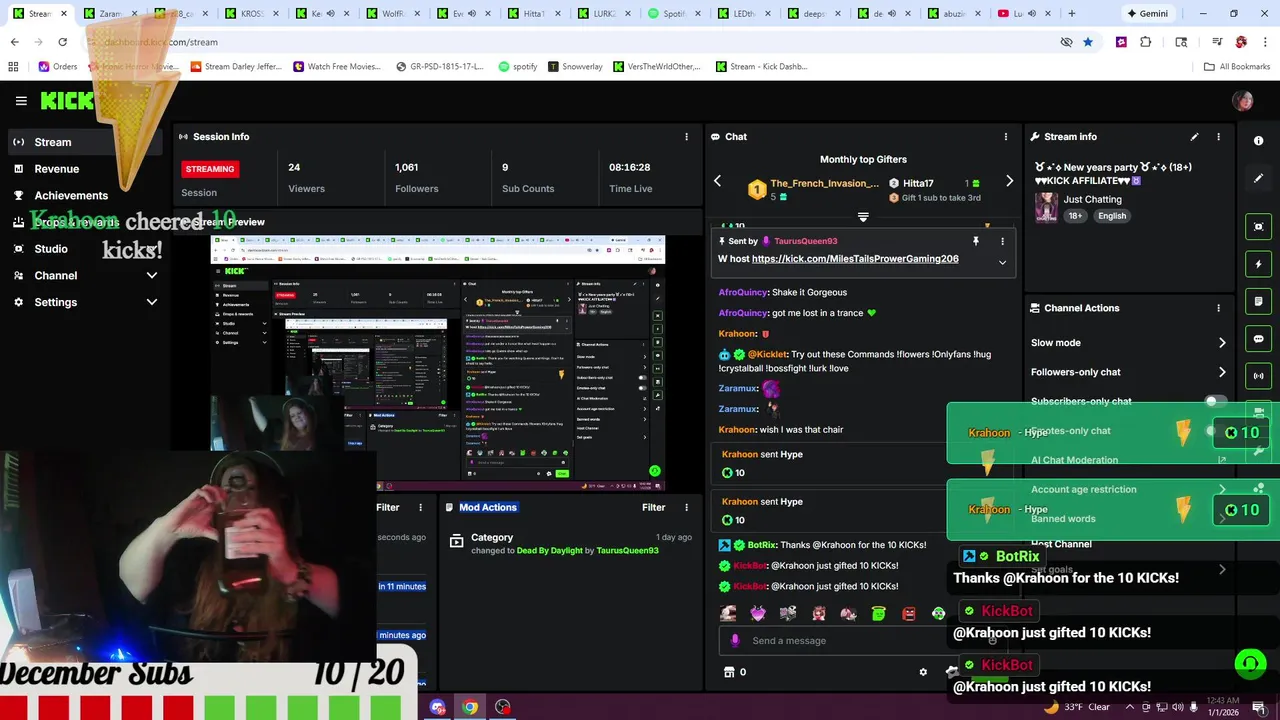The image size is (1280, 720).
Task: Expand the Settings dropdown in sidebar
Action: 152,302
